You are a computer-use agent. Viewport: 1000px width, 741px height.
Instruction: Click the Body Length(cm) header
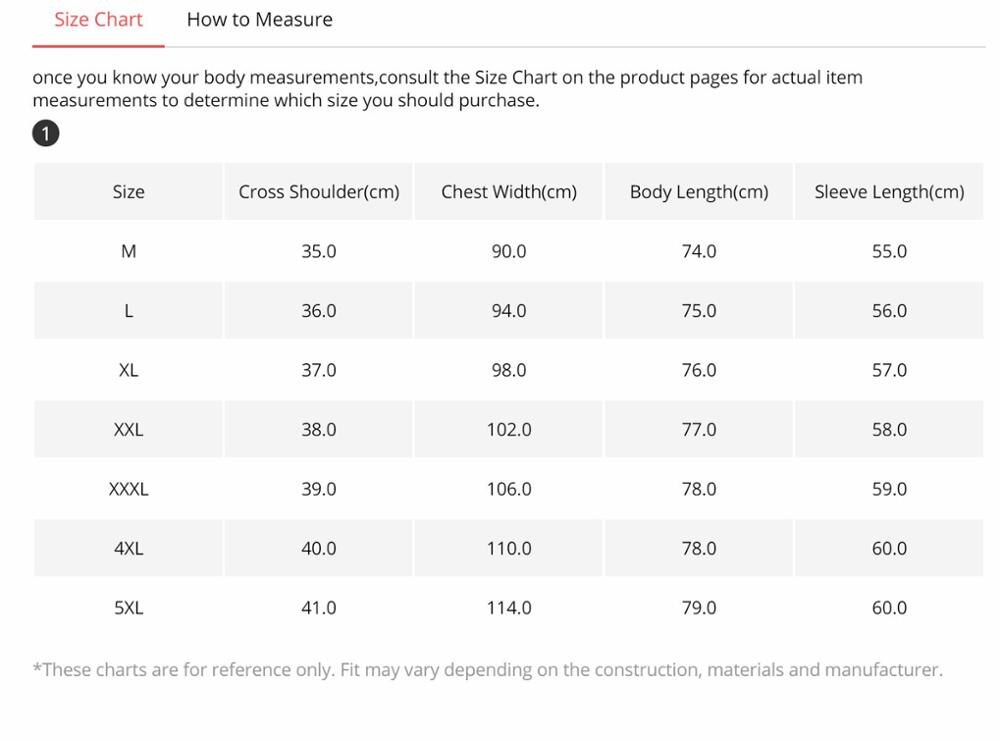(x=699, y=191)
